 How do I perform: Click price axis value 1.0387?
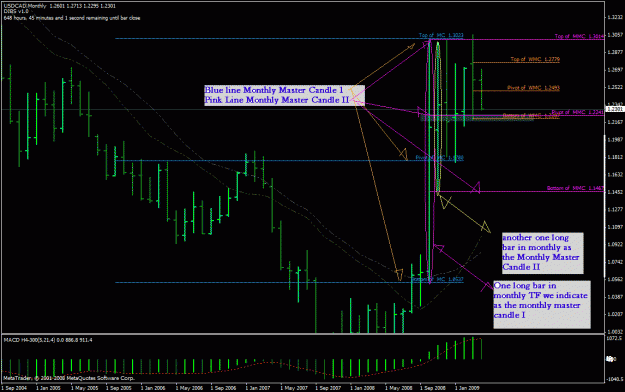(x=615, y=297)
